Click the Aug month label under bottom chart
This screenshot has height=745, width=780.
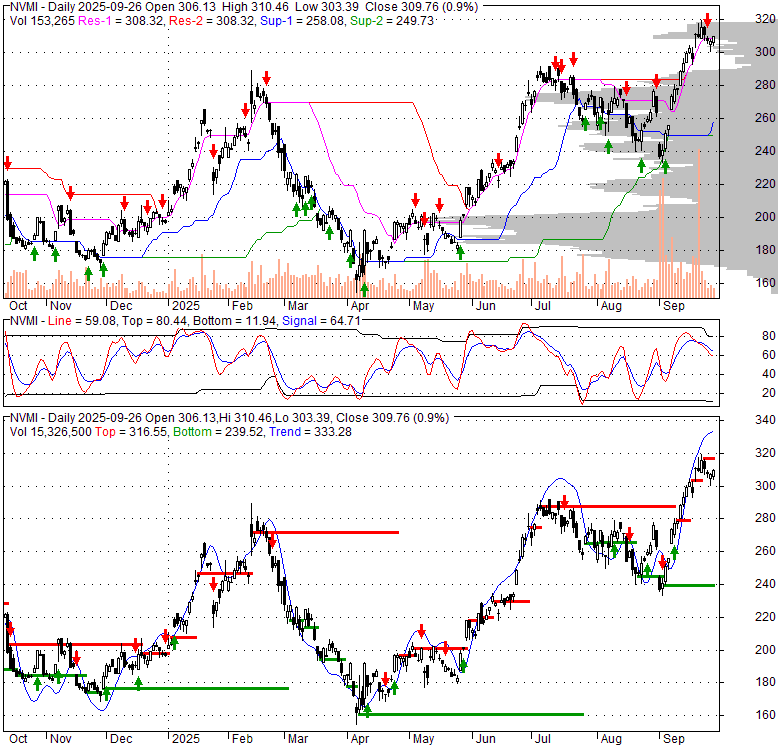click(611, 739)
